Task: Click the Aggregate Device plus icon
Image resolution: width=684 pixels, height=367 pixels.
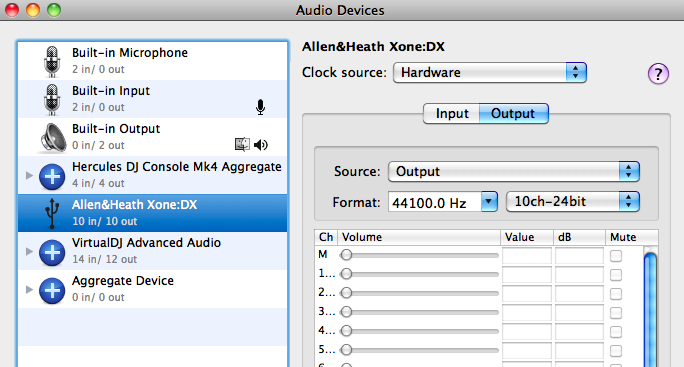Action: (x=52, y=290)
